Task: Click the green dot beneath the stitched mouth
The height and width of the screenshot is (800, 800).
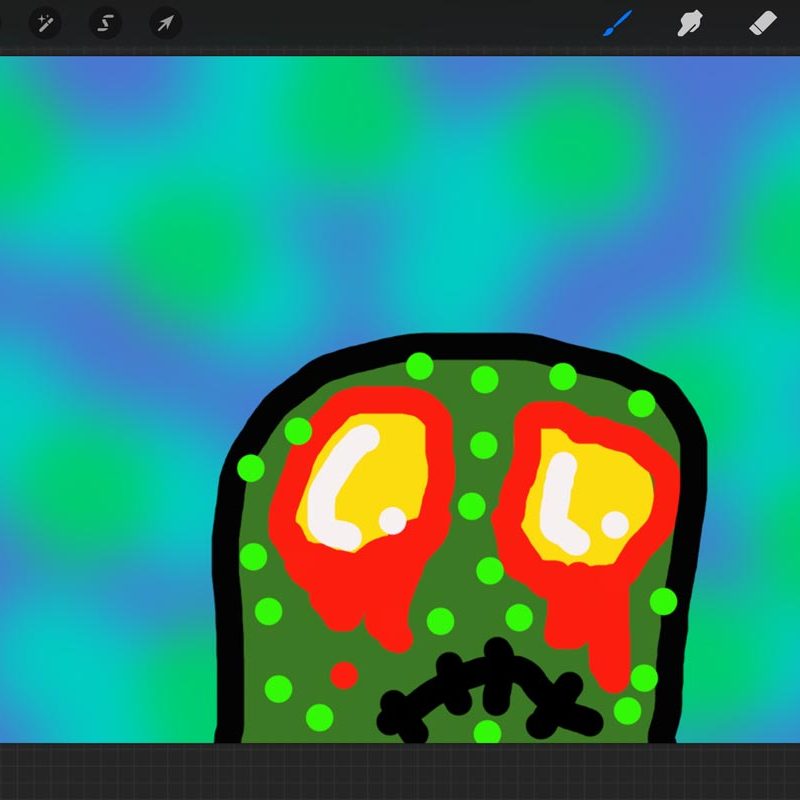Action: 487,731
